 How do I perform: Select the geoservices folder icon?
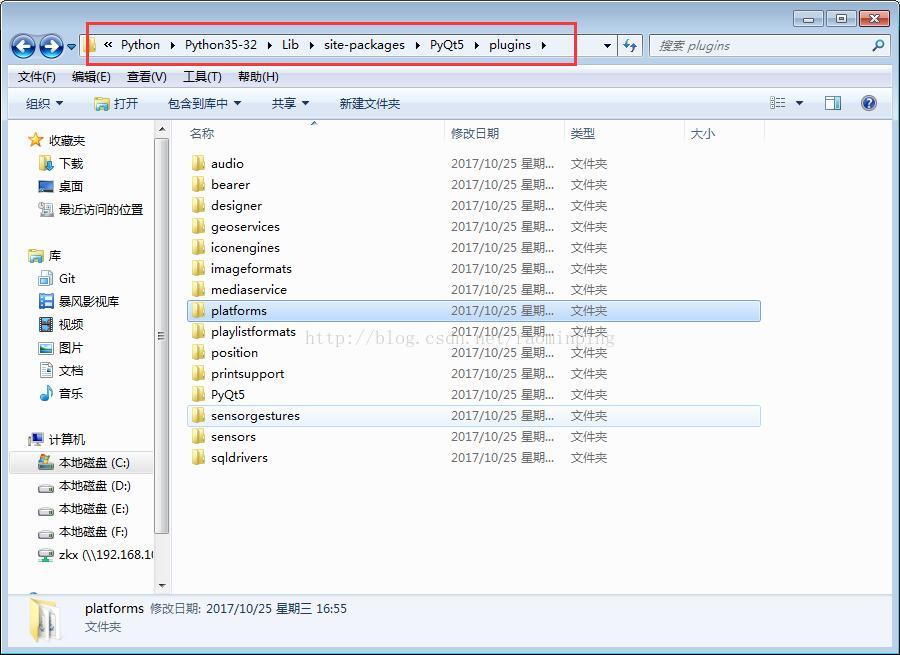(x=198, y=227)
